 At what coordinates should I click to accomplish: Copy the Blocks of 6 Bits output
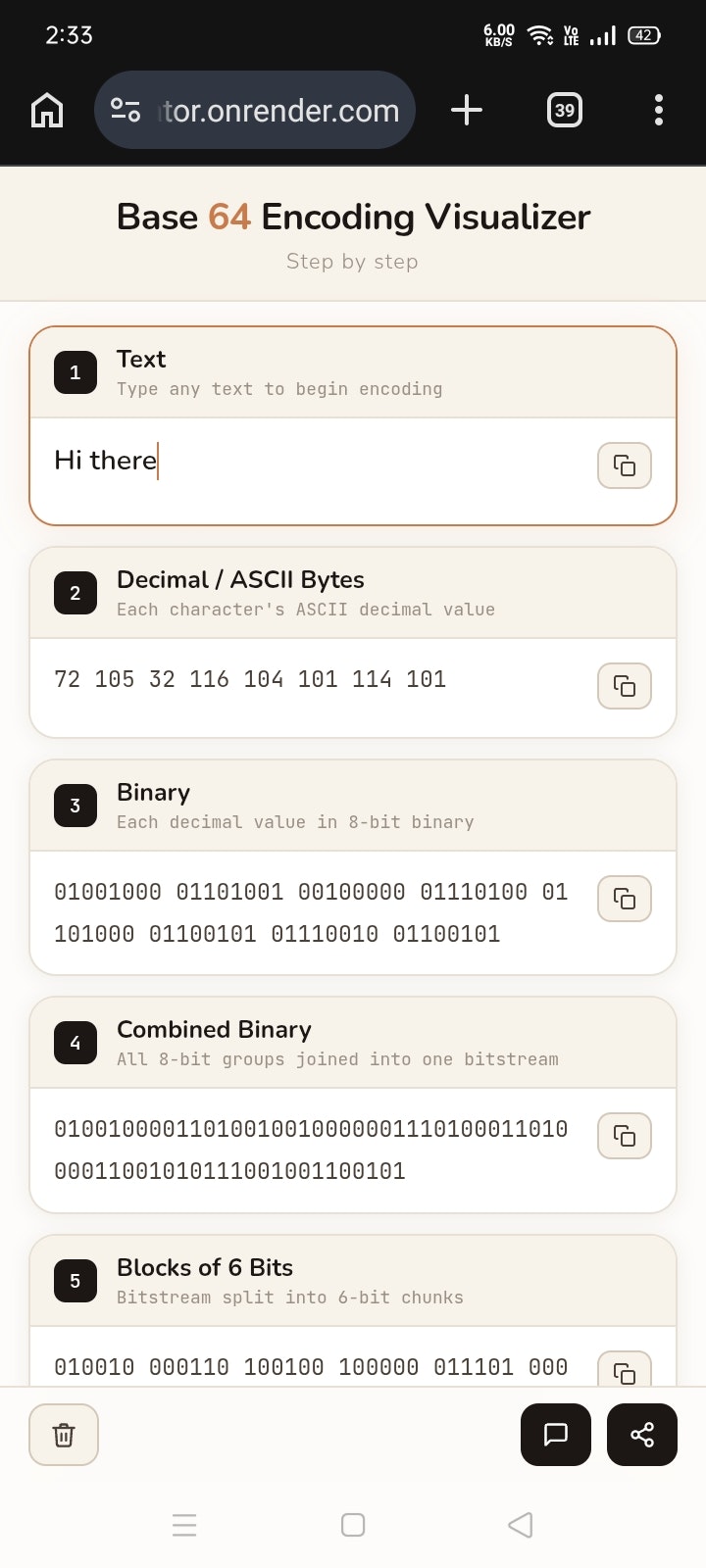pos(625,1372)
